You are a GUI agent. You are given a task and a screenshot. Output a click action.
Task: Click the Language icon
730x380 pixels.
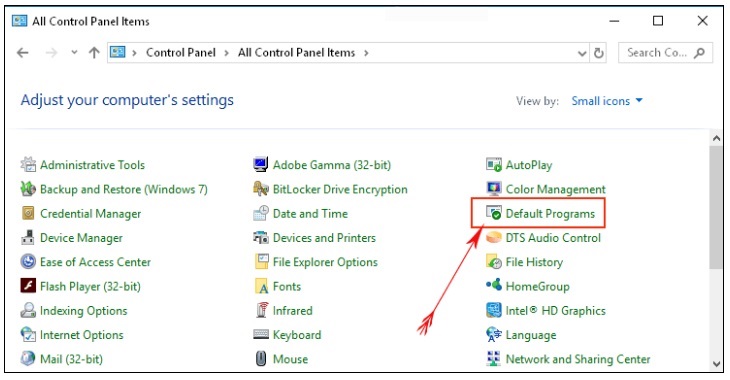(x=493, y=334)
